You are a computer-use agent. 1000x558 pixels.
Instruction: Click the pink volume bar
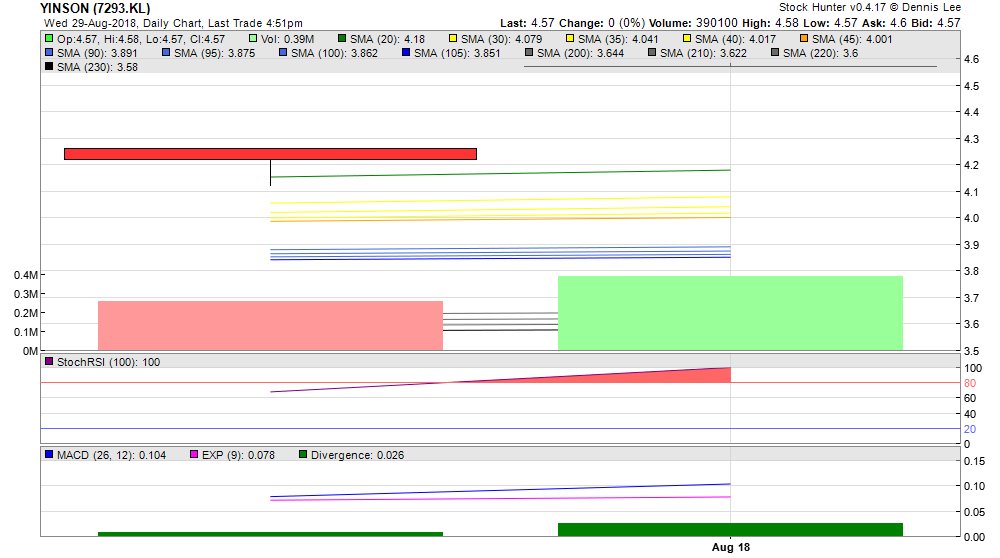(270, 325)
